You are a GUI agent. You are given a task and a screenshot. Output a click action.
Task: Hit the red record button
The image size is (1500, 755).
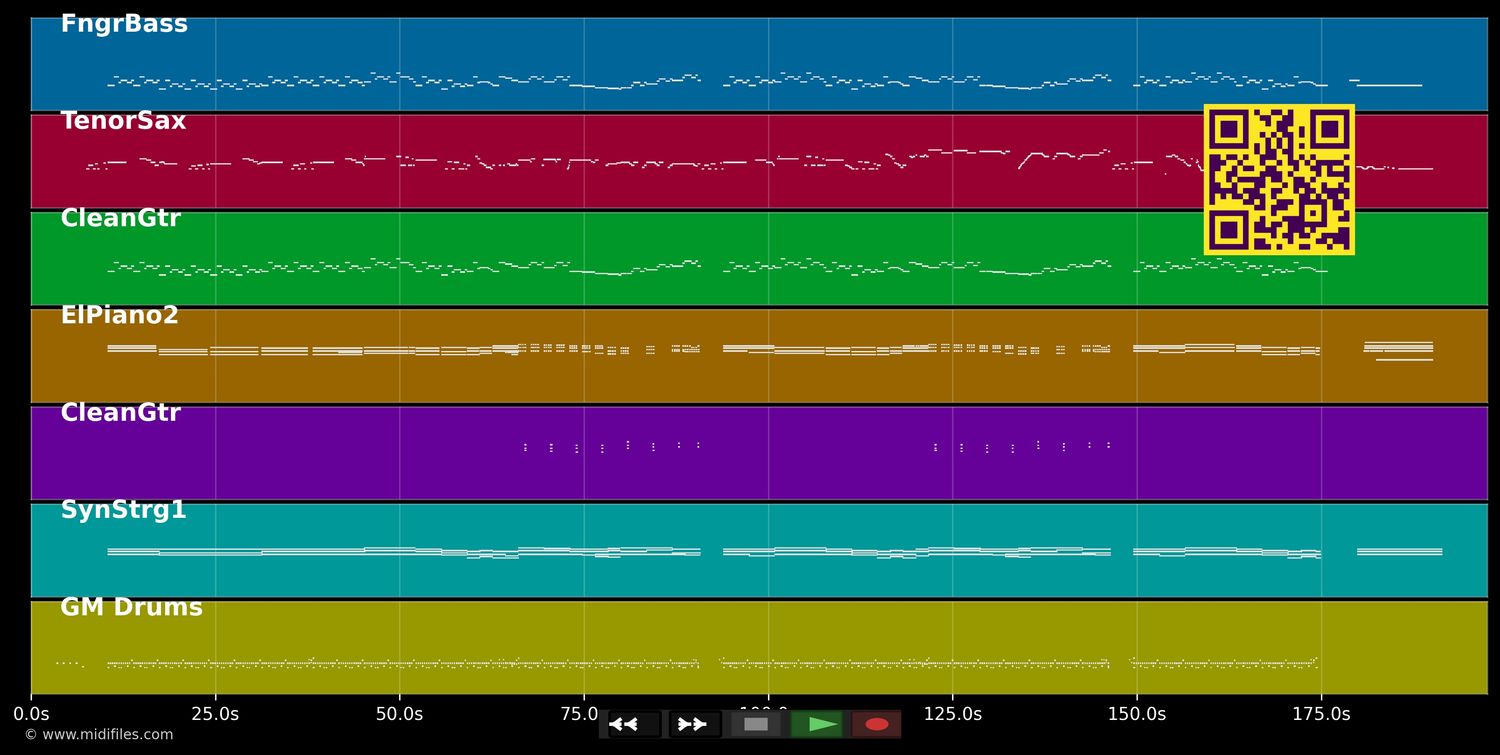(877, 724)
